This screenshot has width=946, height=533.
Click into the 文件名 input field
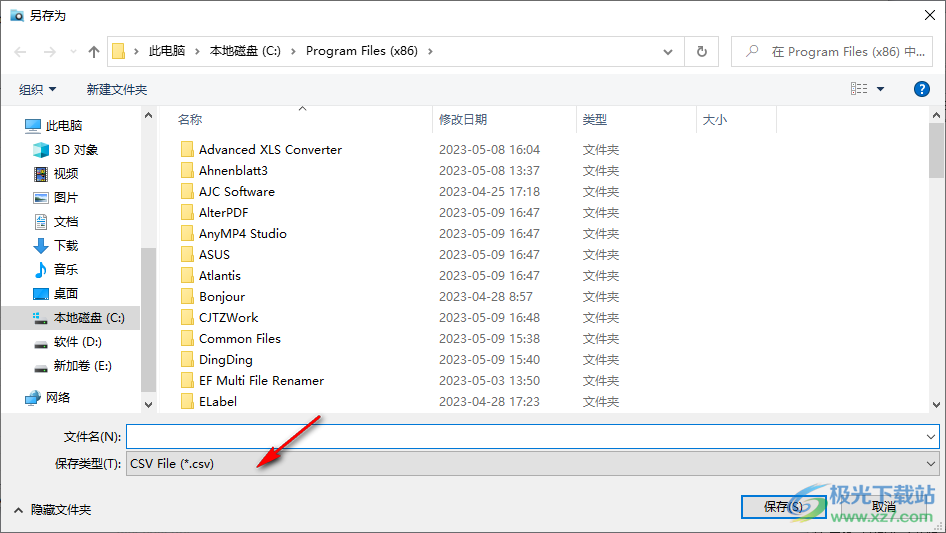[x=525, y=436]
